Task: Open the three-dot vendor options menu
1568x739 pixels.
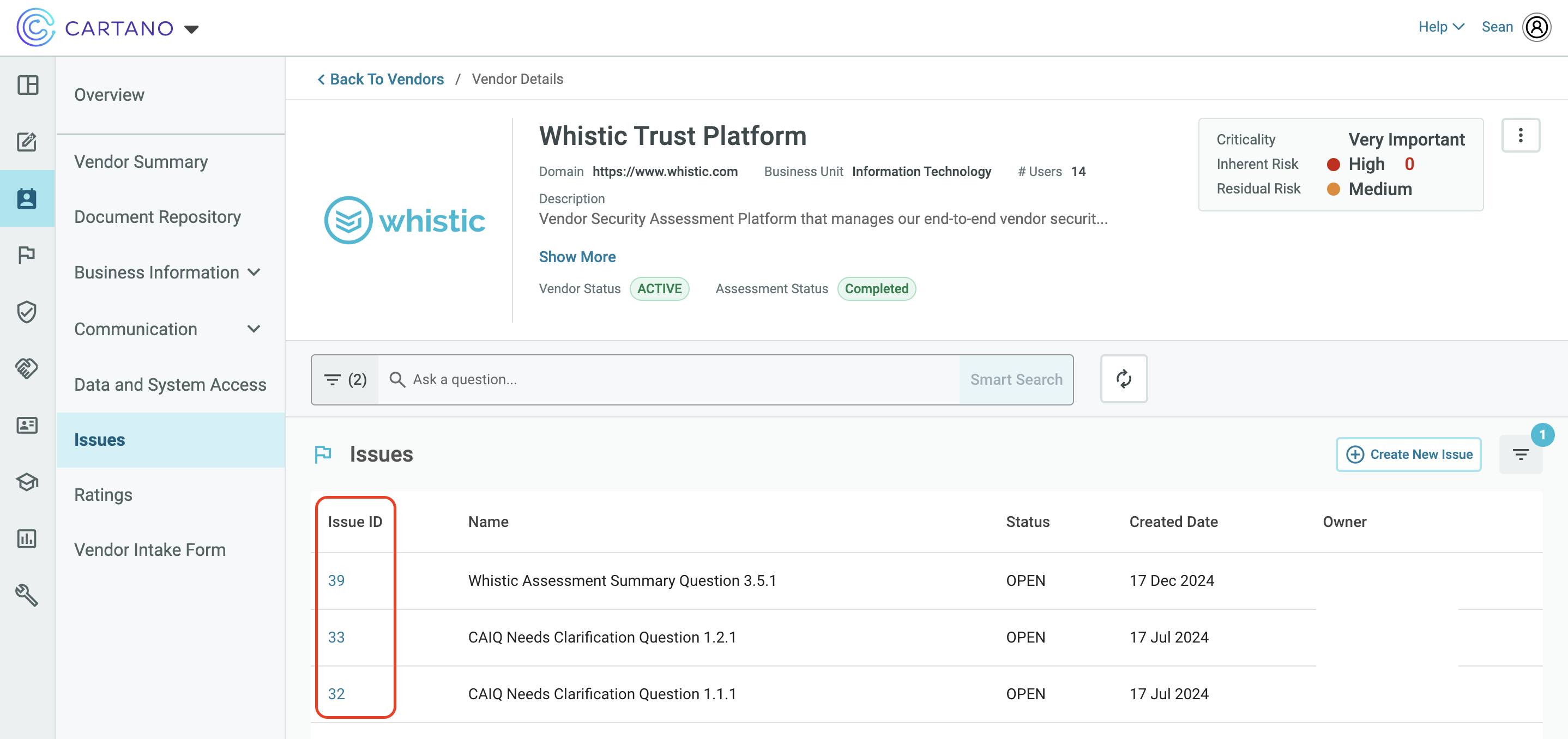Action: coord(1520,135)
